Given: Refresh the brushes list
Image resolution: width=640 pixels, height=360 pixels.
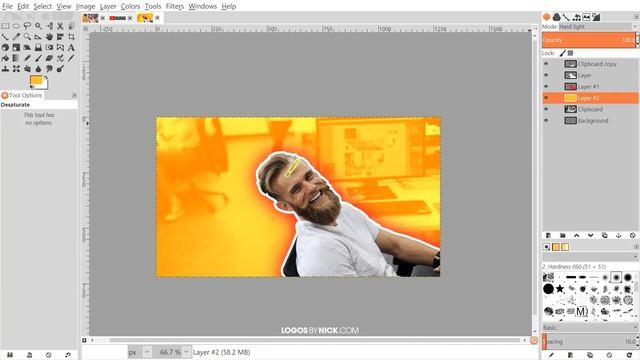Looking at the screenshot, I should pos(629,355).
